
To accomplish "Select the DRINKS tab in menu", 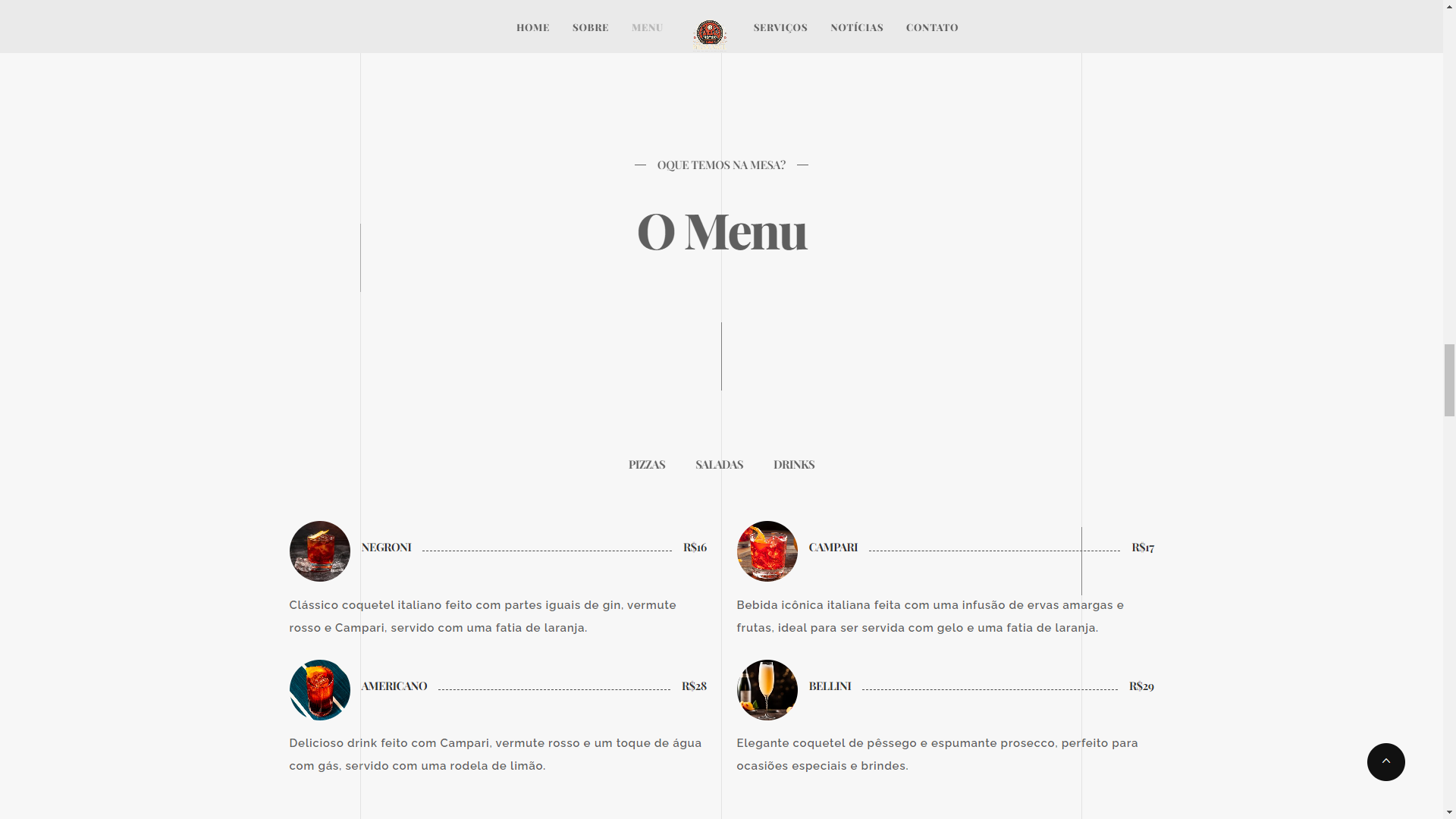I will [794, 464].
